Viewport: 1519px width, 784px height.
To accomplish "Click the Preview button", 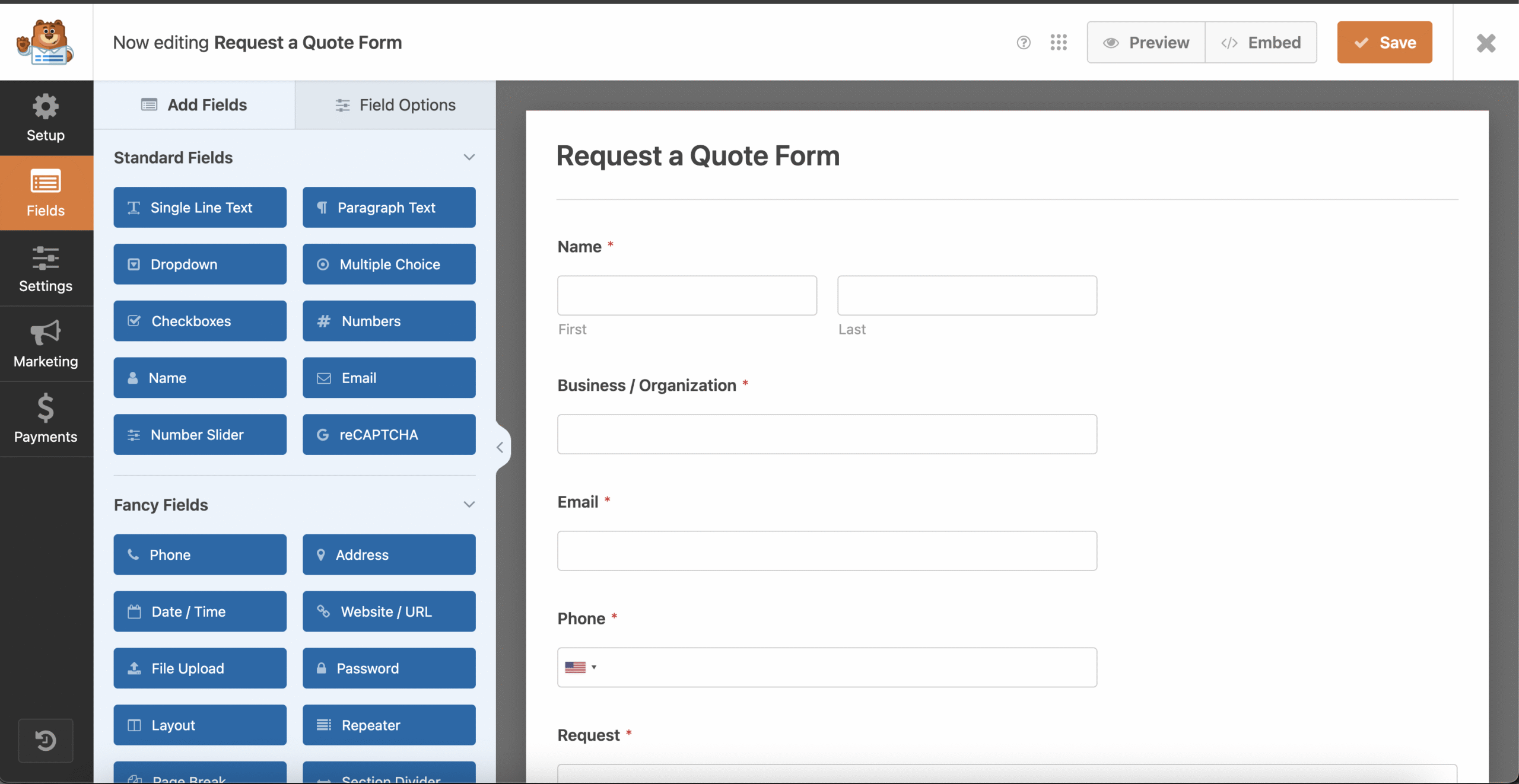I will point(1146,43).
